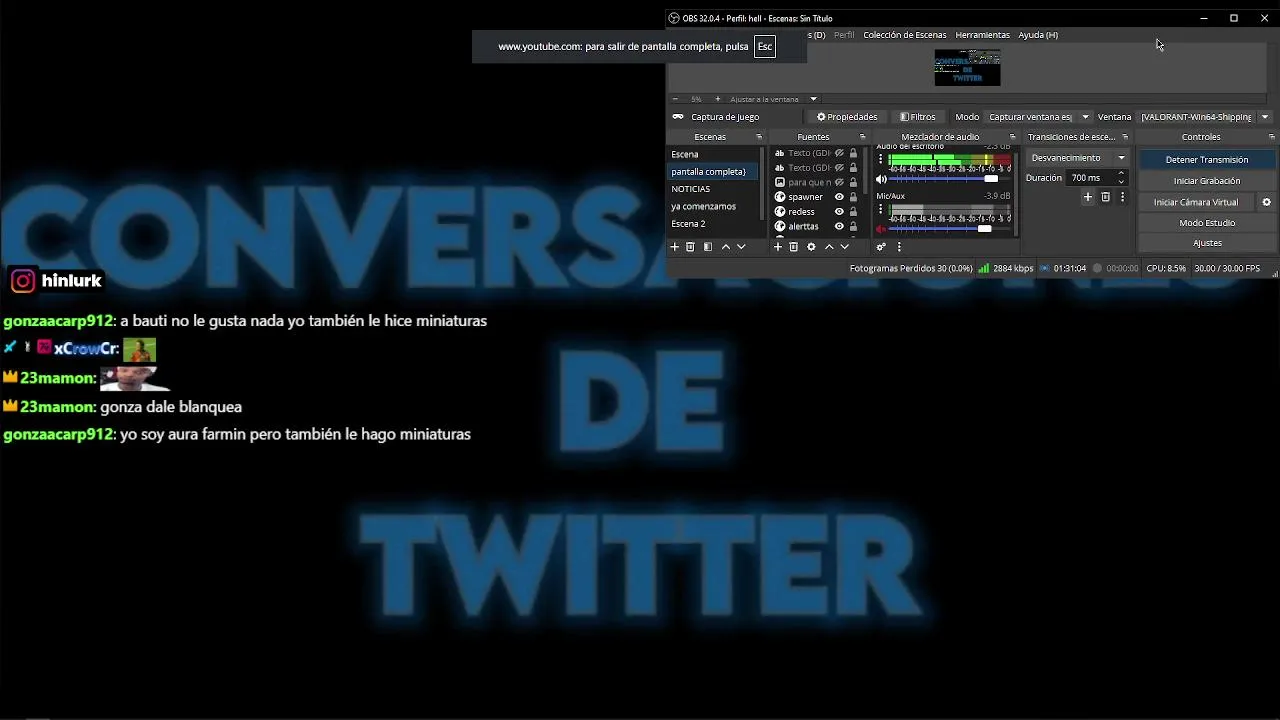Click Iniciar Grabación button
Image resolution: width=1280 pixels, height=720 pixels.
(x=1207, y=181)
